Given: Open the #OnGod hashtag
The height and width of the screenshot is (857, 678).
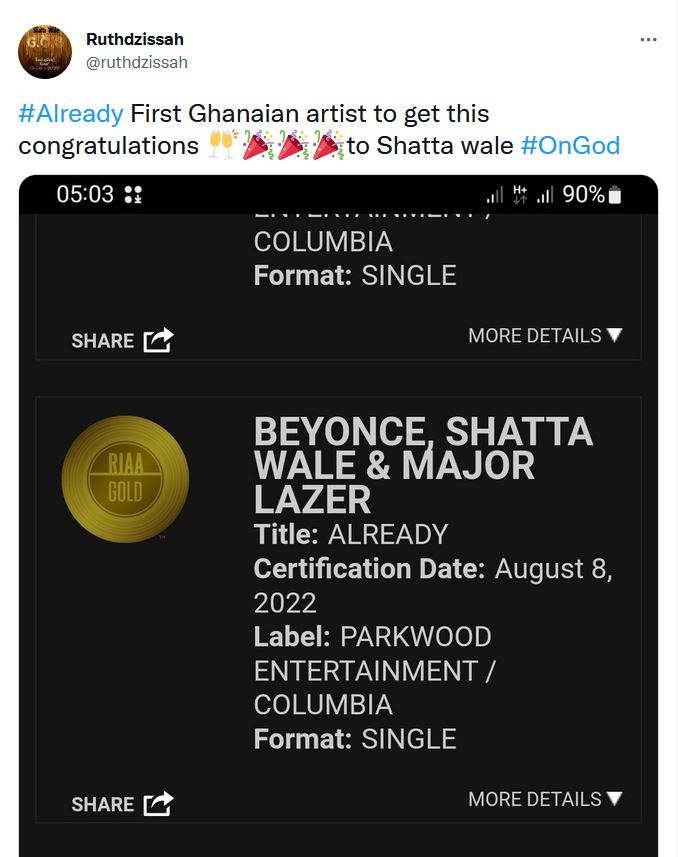Looking at the screenshot, I should coord(570,145).
